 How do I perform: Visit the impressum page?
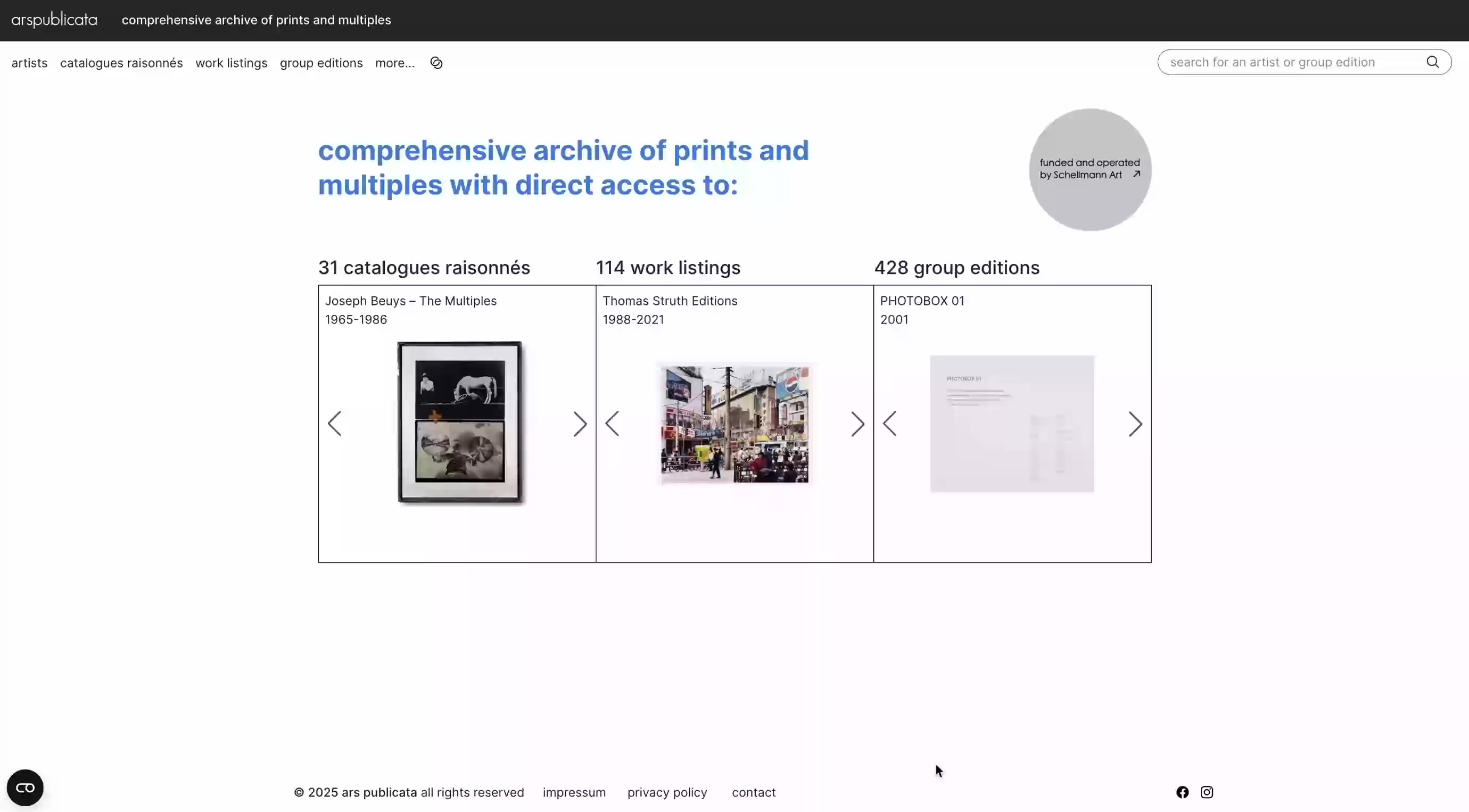coord(574,793)
